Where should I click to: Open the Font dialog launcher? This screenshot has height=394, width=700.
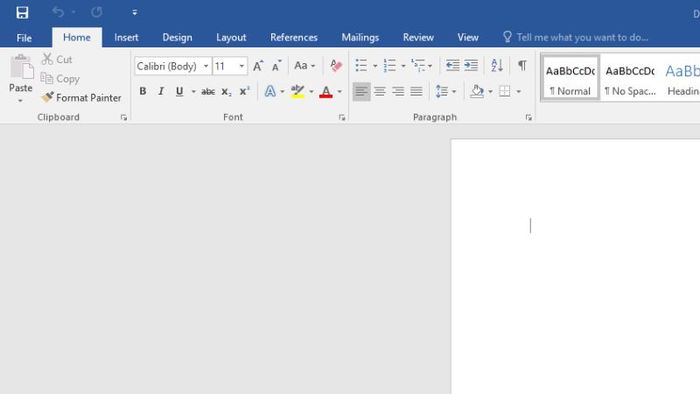pos(342,117)
